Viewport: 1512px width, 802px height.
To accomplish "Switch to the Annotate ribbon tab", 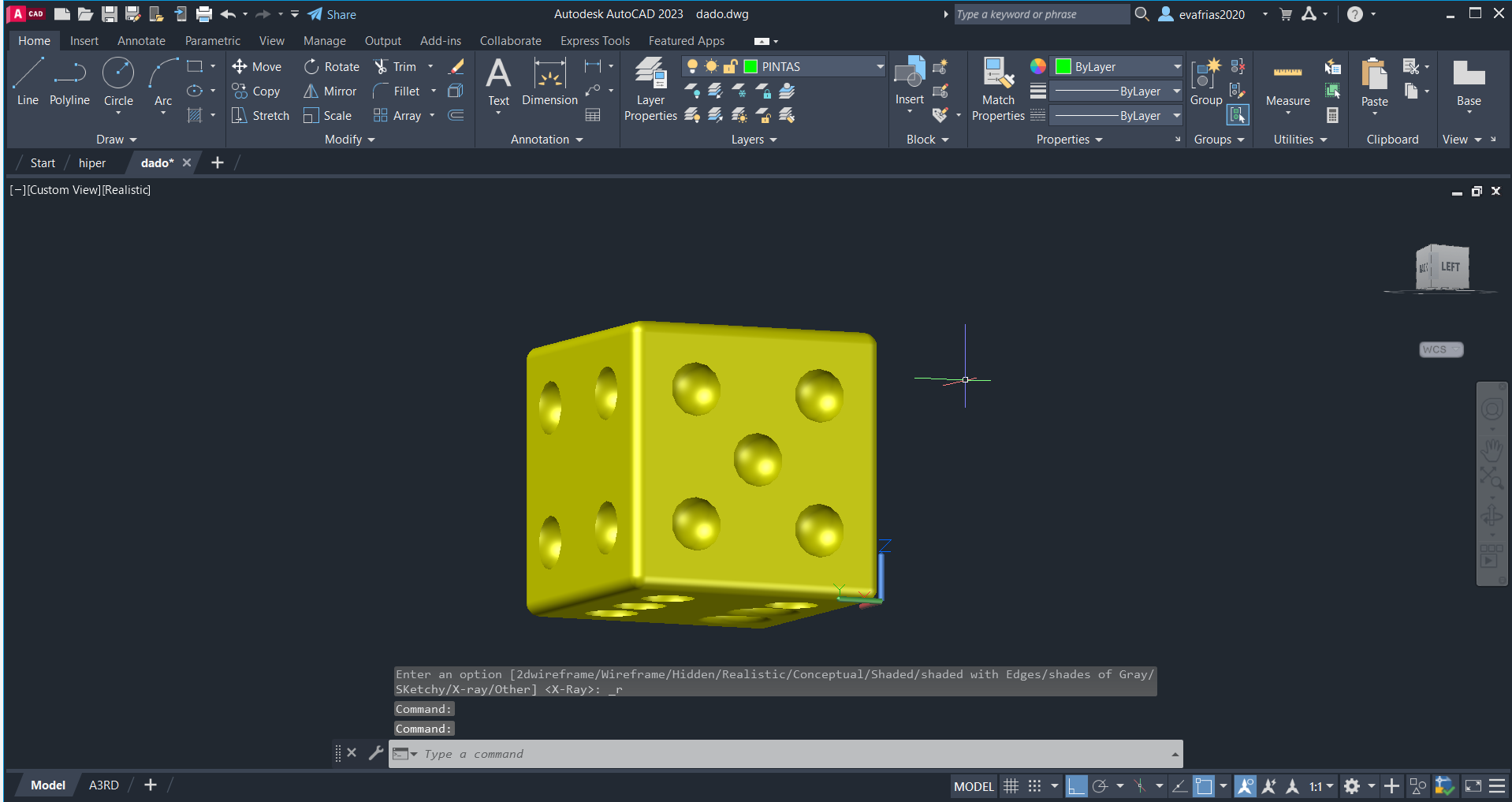I will [x=141, y=41].
